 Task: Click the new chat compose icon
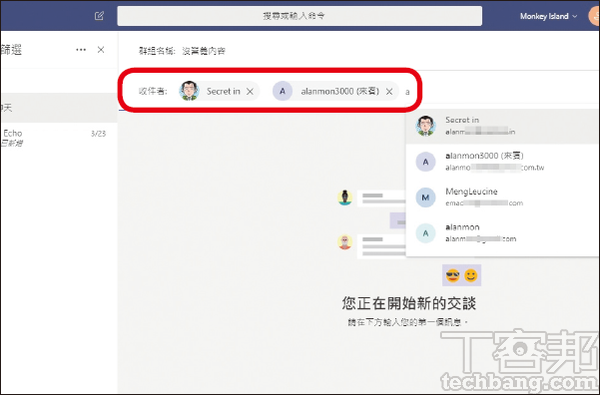coord(99,16)
